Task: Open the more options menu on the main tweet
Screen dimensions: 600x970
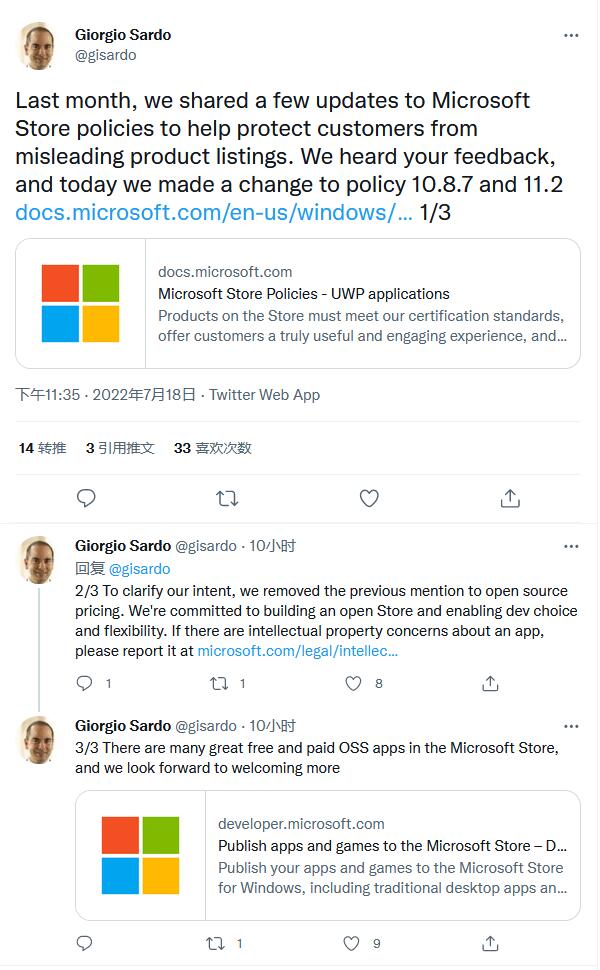Action: (x=571, y=33)
